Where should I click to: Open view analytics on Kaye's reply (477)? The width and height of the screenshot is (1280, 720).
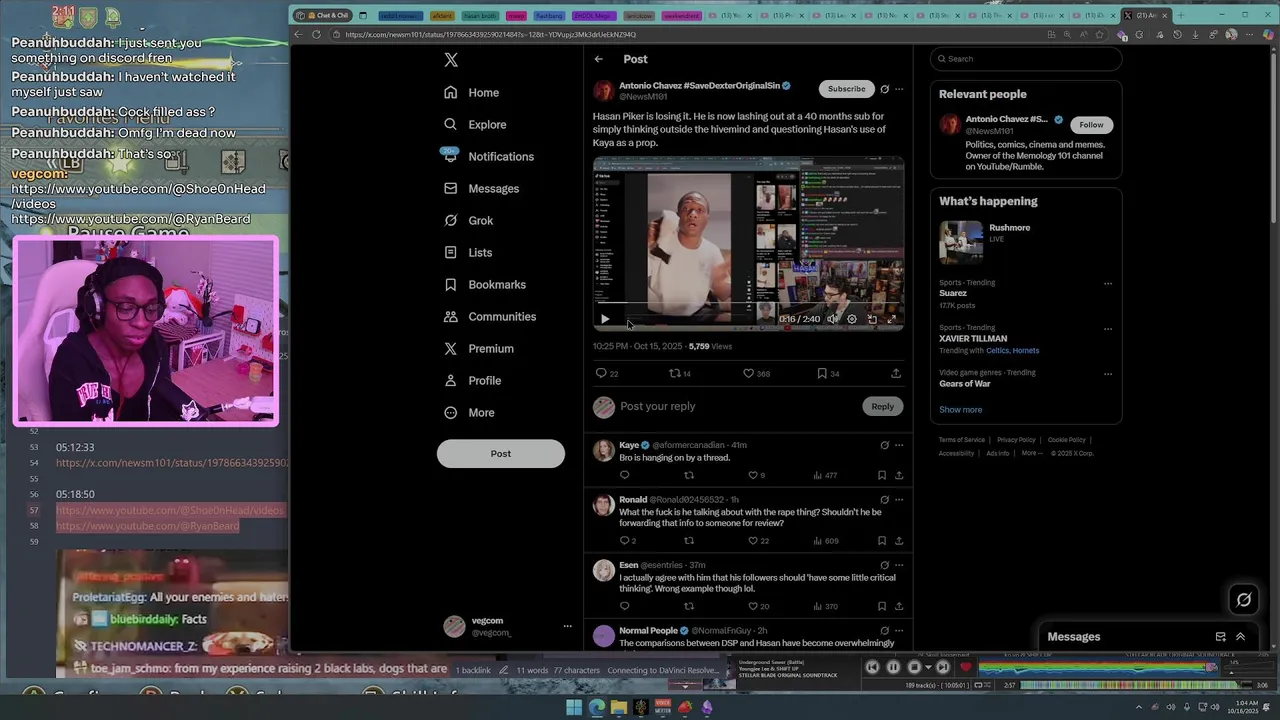(824, 475)
